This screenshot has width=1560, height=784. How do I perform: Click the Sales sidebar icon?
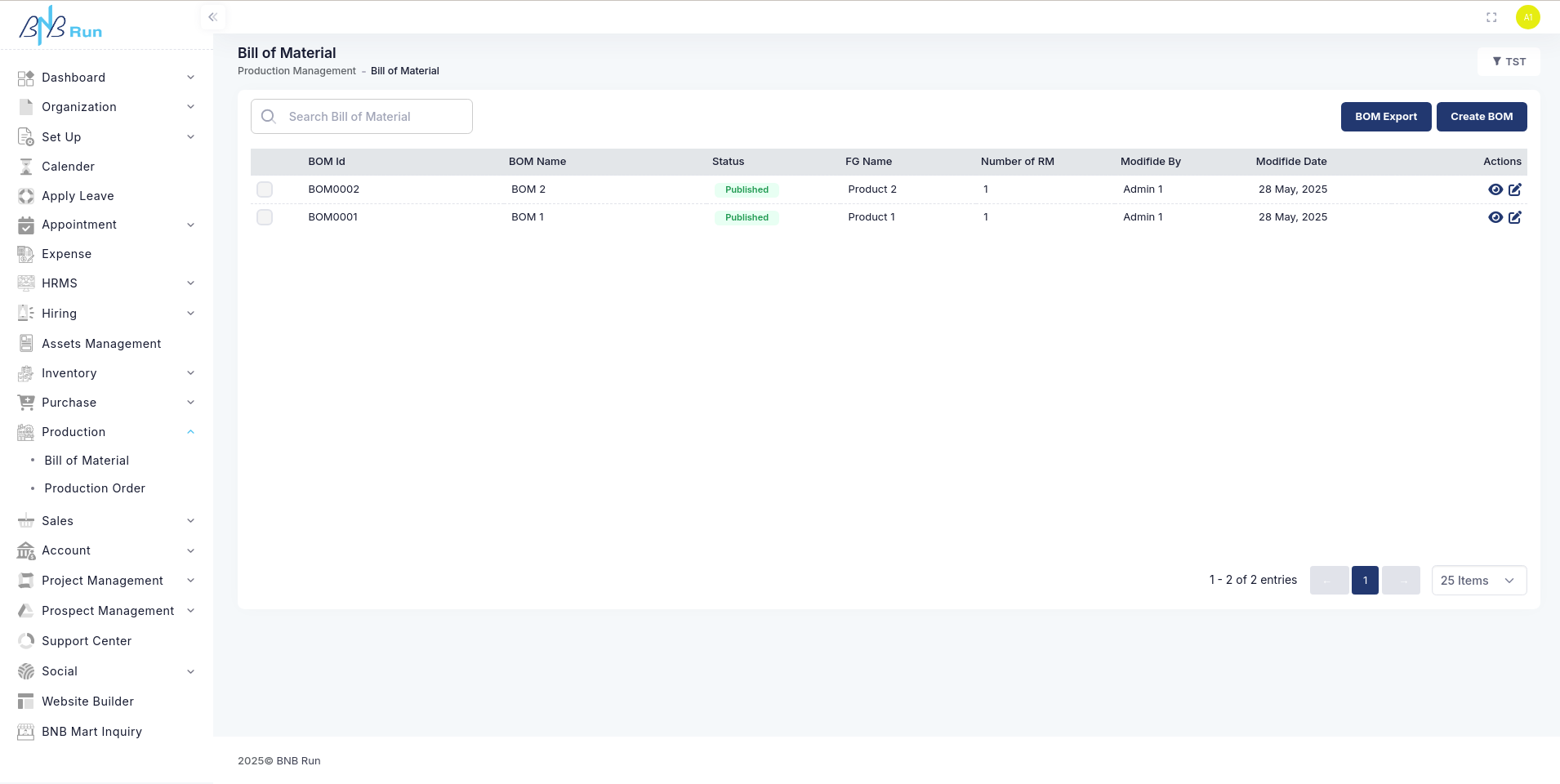pos(26,521)
